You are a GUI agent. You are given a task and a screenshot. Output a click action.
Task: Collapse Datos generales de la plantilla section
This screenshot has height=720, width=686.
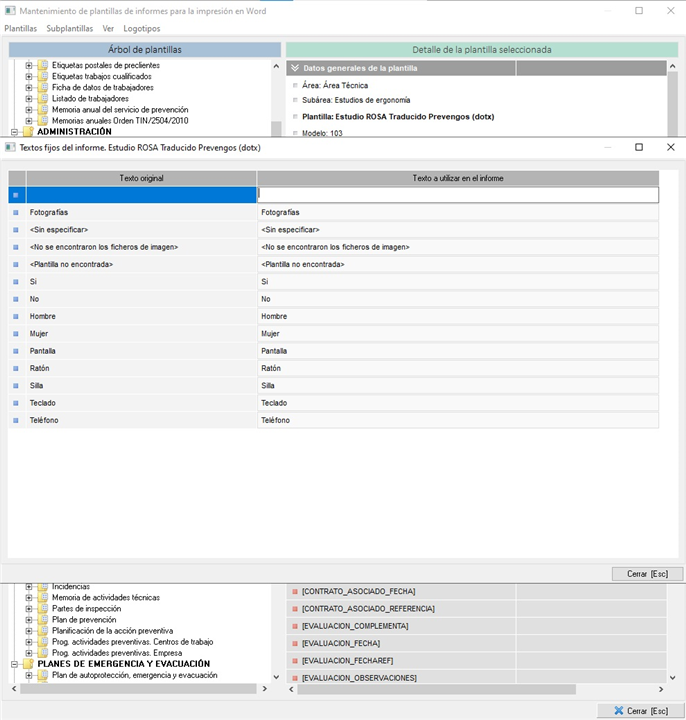[x=295, y=68]
